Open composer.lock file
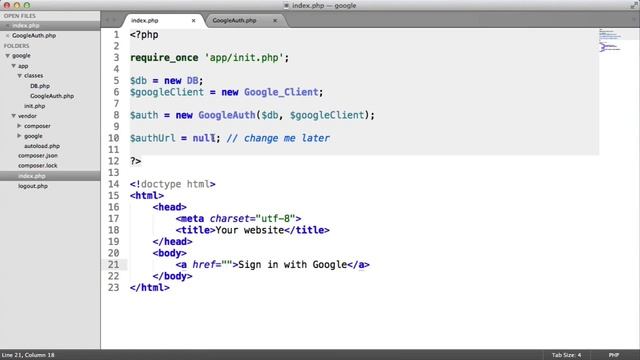The image size is (640, 360). coord(38,166)
